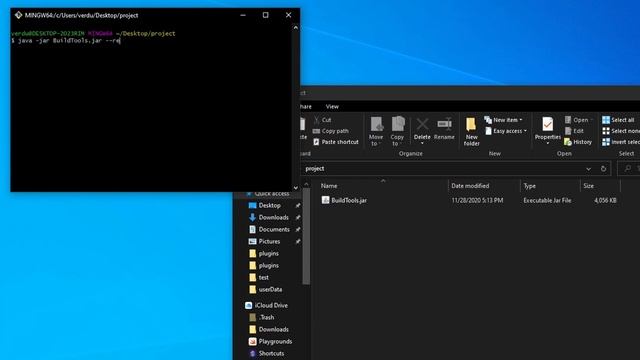Click the BuildTools.jar file icon
This screenshot has height=360, width=640.
click(325, 200)
